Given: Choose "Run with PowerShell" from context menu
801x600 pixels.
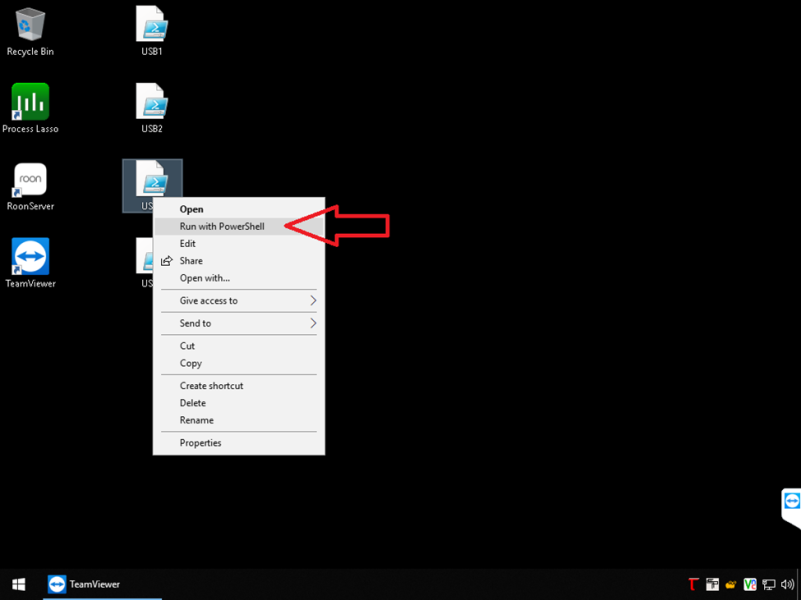Looking at the screenshot, I should (222, 227).
